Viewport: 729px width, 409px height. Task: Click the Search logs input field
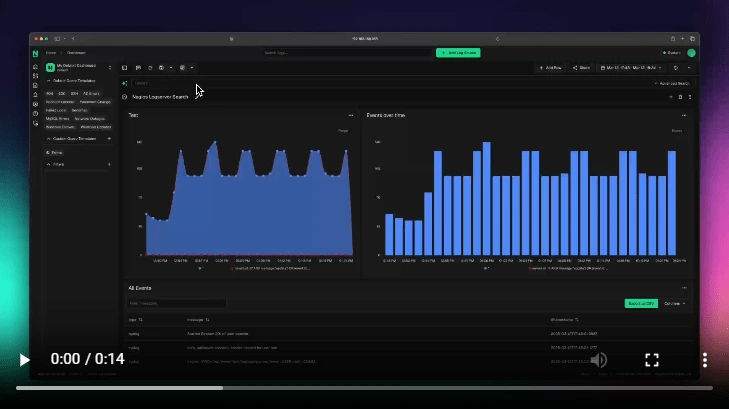[300, 52]
